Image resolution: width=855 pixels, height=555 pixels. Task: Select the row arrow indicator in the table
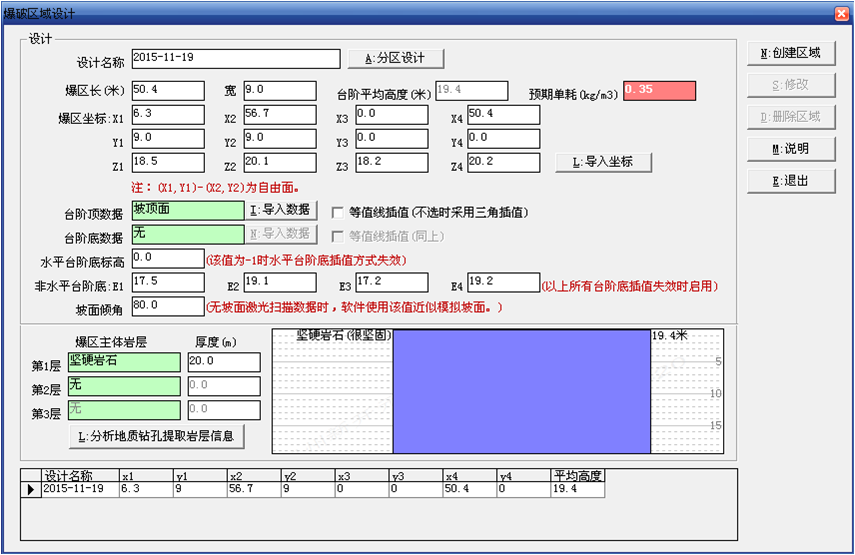(29, 489)
